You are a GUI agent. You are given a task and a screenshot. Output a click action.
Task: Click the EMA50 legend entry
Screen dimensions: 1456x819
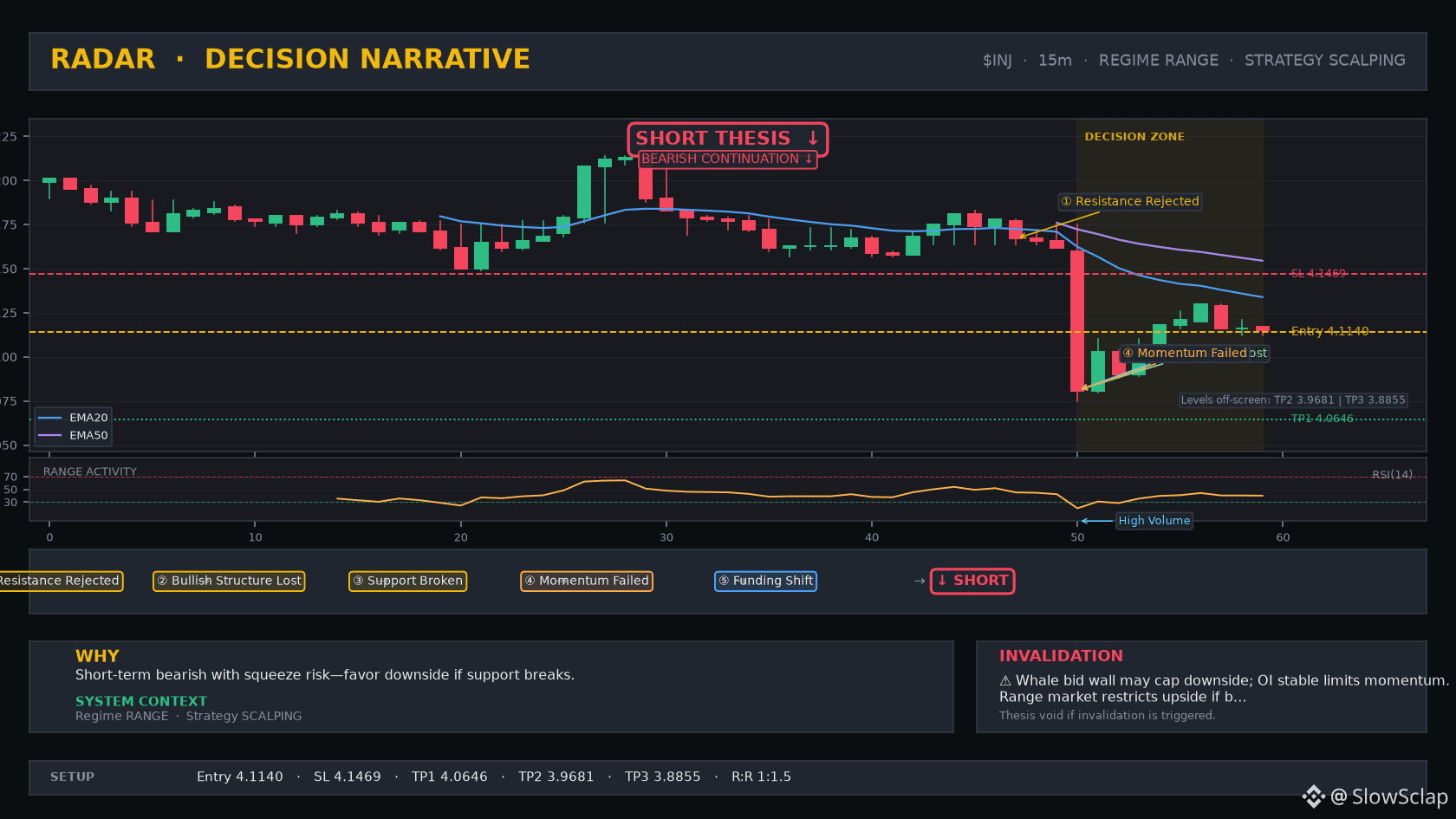point(74,435)
